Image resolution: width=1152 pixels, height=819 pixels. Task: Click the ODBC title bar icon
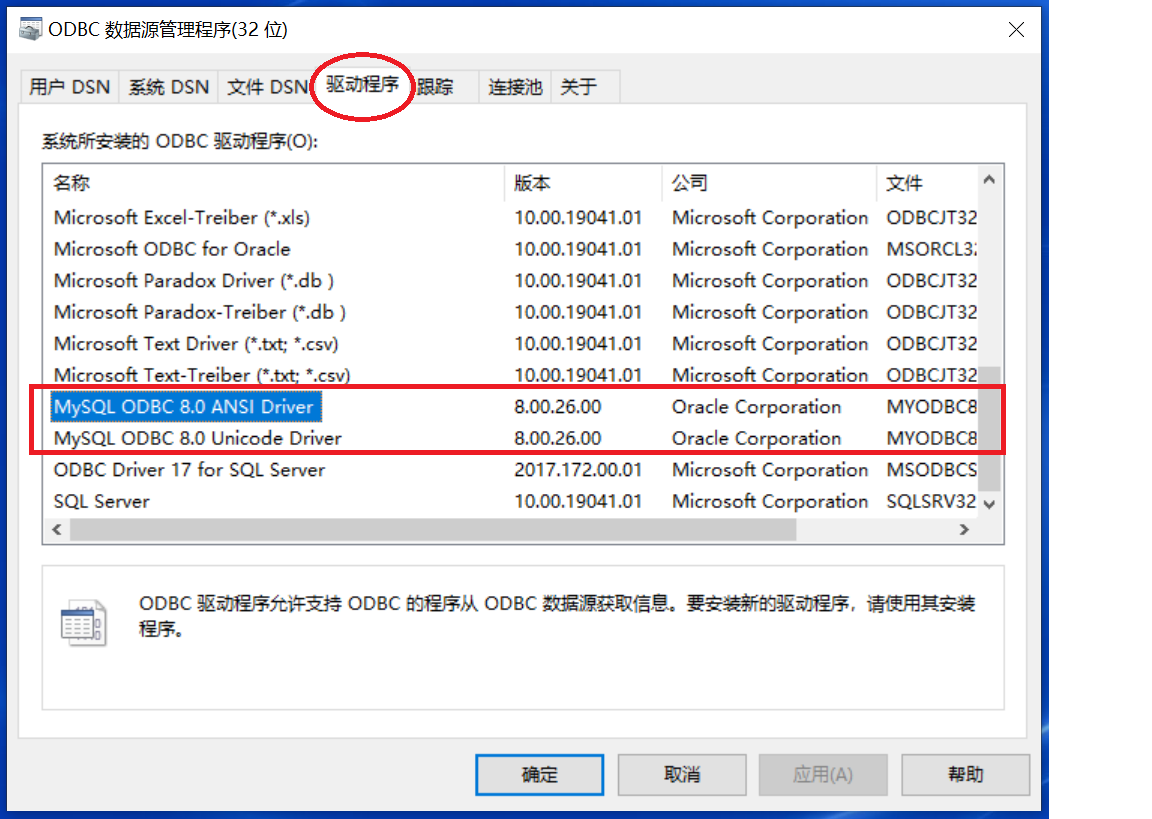pyautogui.click(x=30, y=29)
